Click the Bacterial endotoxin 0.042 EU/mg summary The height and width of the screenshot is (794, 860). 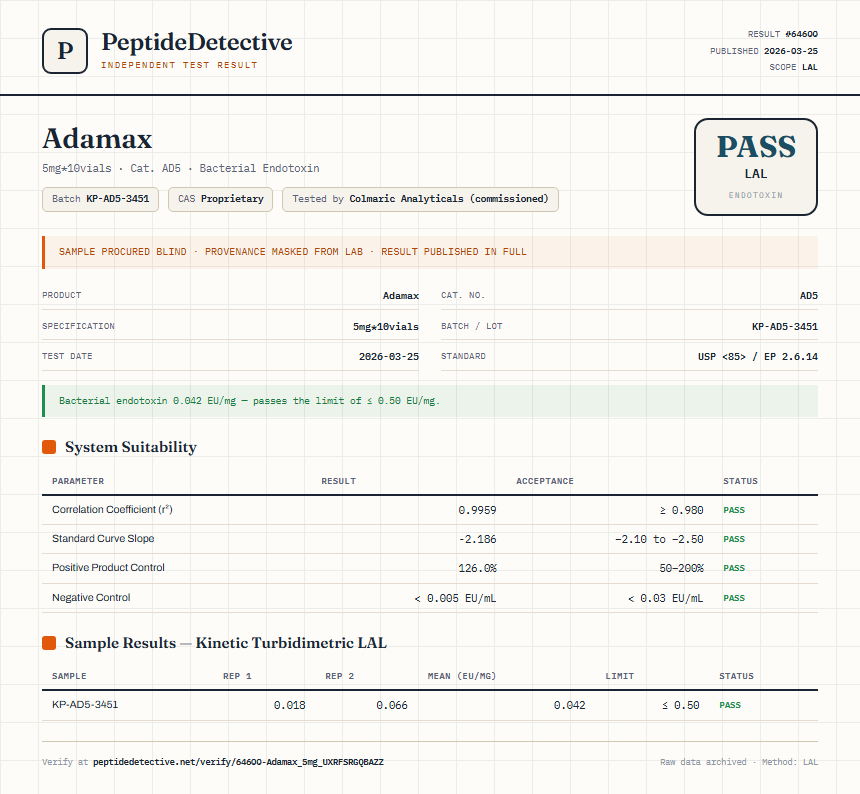coord(430,401)
